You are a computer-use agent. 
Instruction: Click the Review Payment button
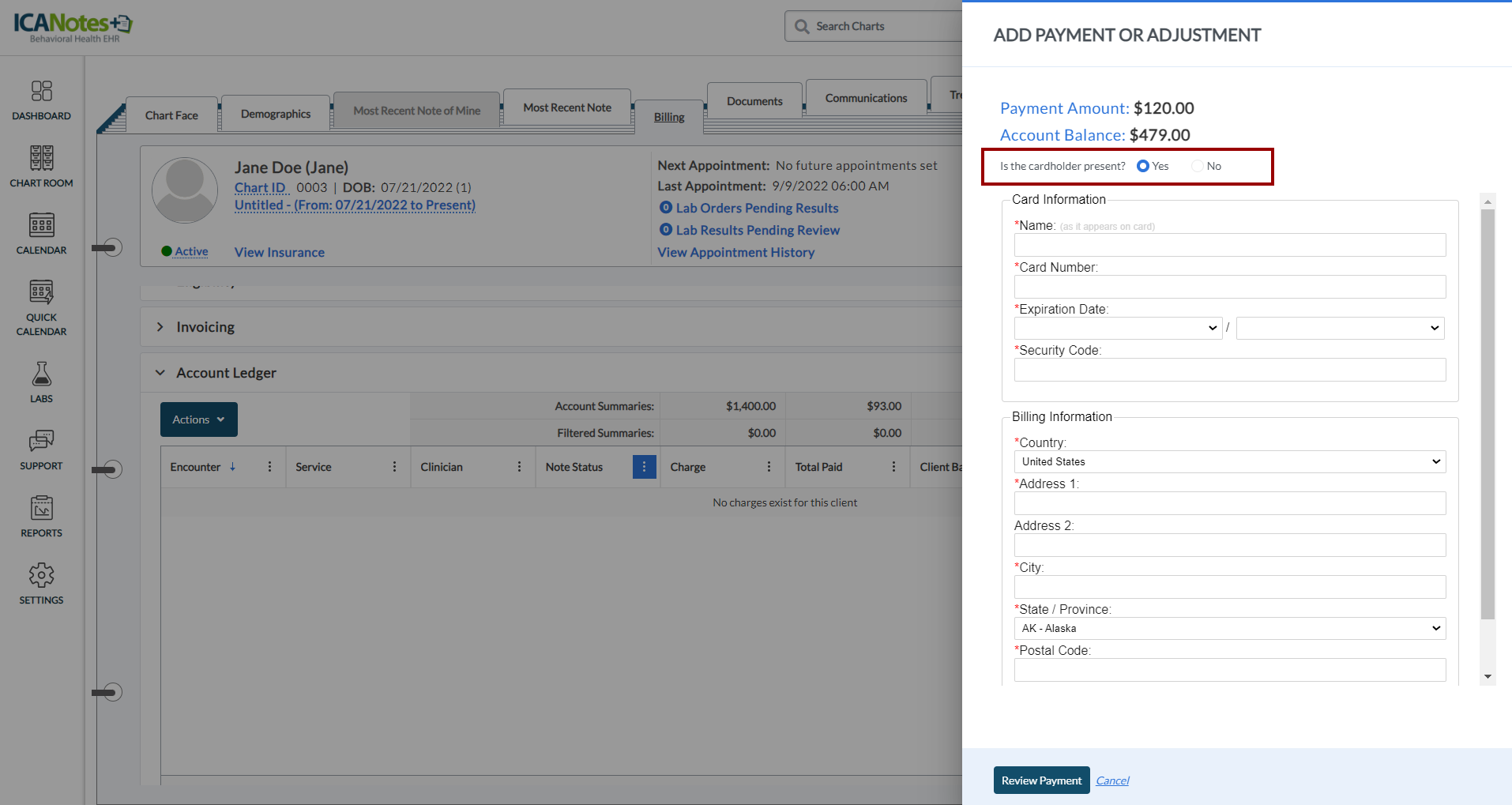[1041, 781]
